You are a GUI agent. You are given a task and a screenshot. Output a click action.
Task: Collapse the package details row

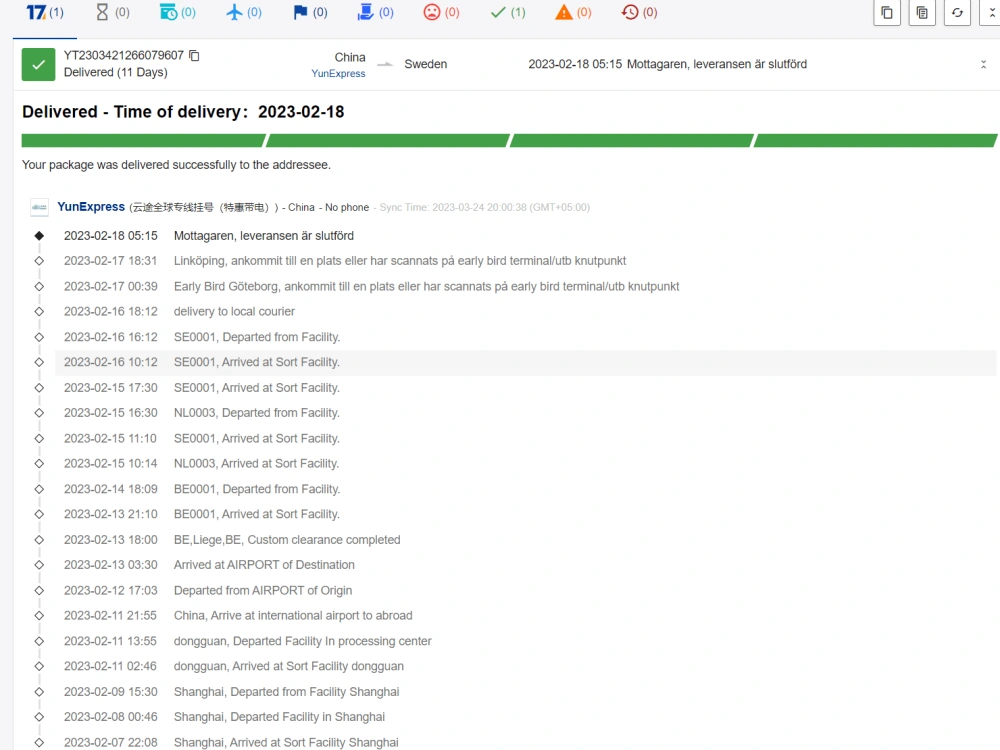pyautogui.click(x=983, y=64)
